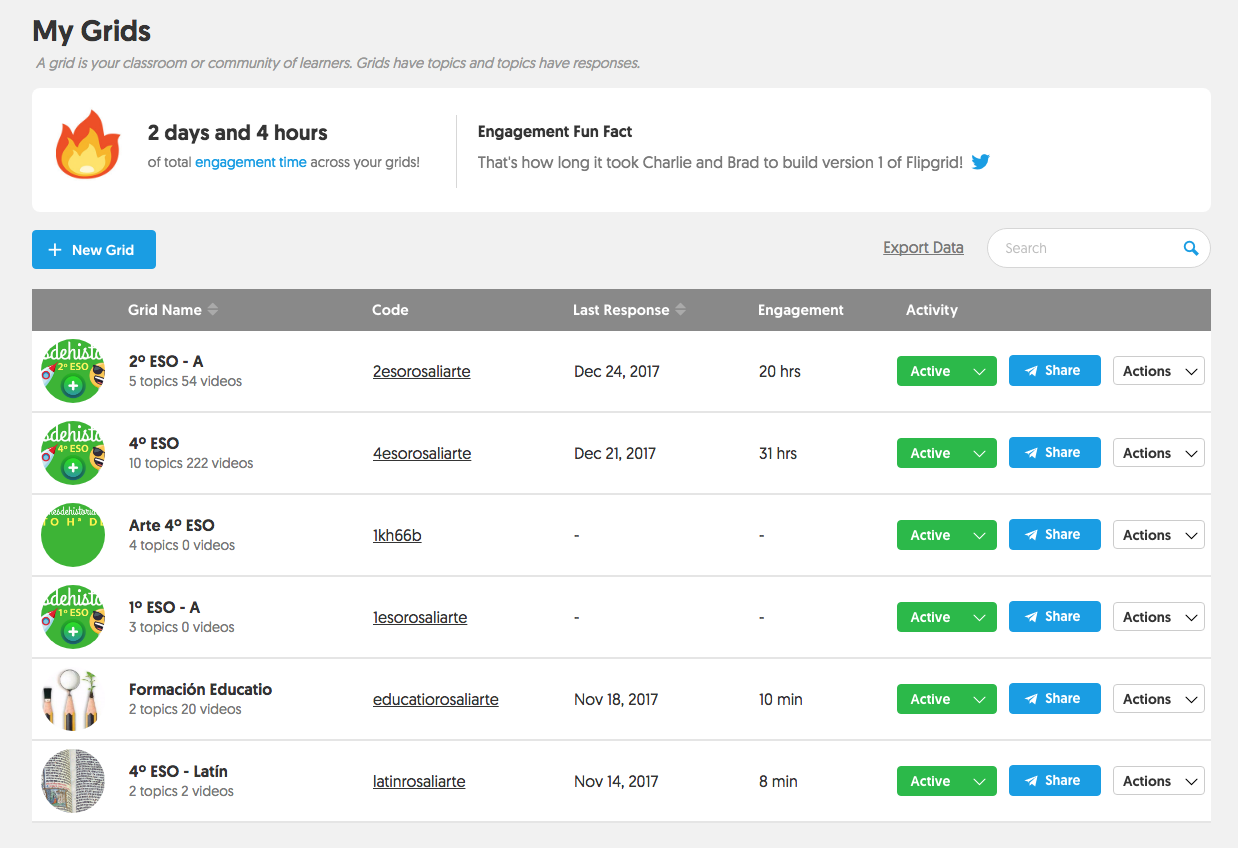Sort by Grid Name arrows

[x=213, y=310]
